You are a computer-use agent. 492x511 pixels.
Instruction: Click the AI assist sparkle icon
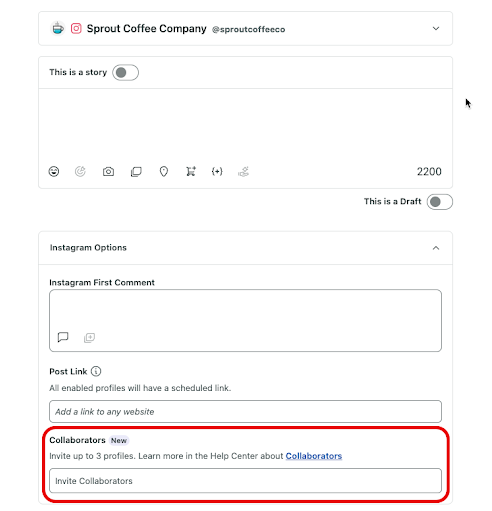click(x=80, y=171)
